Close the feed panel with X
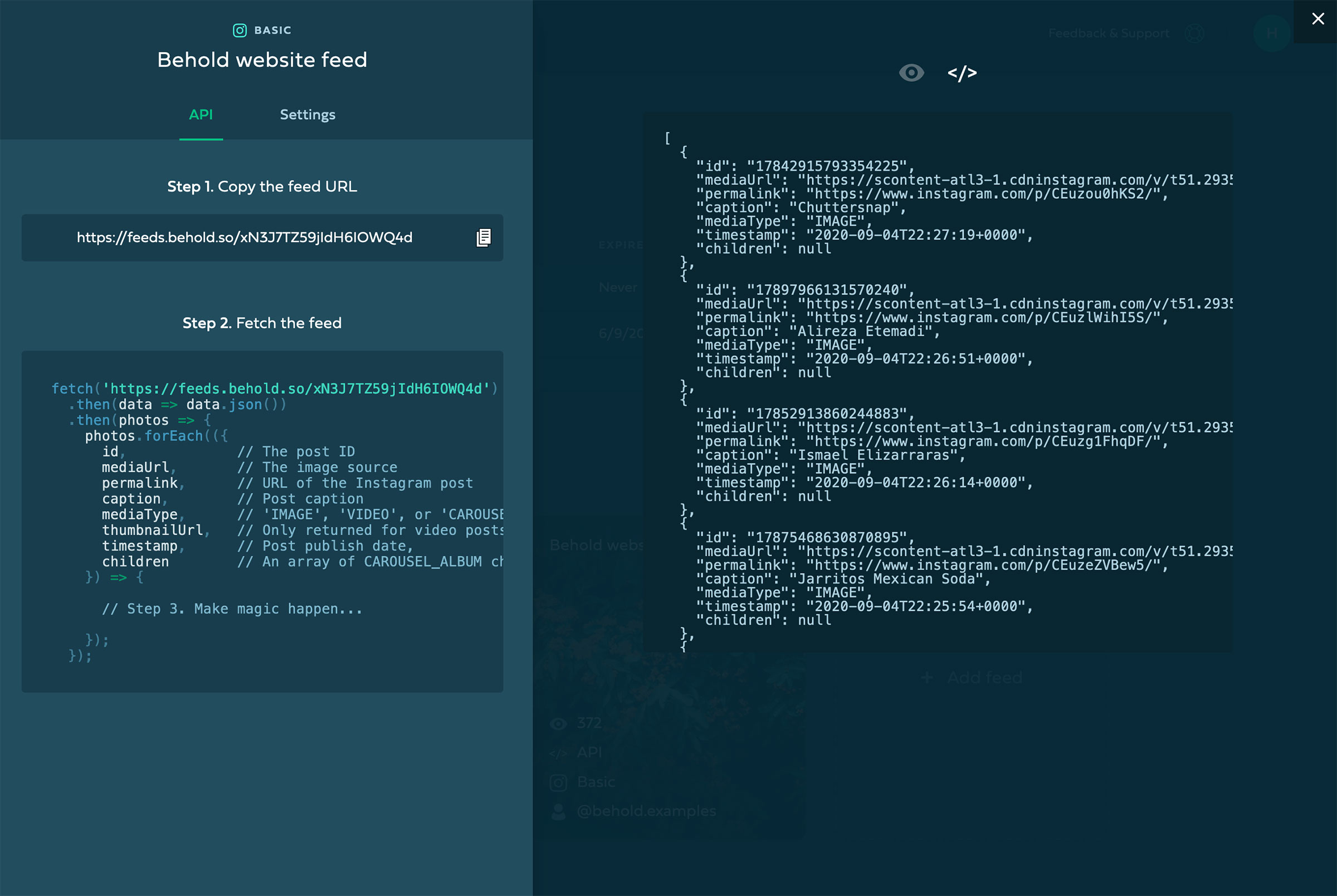1337x896 pixels. (1318, 19)
